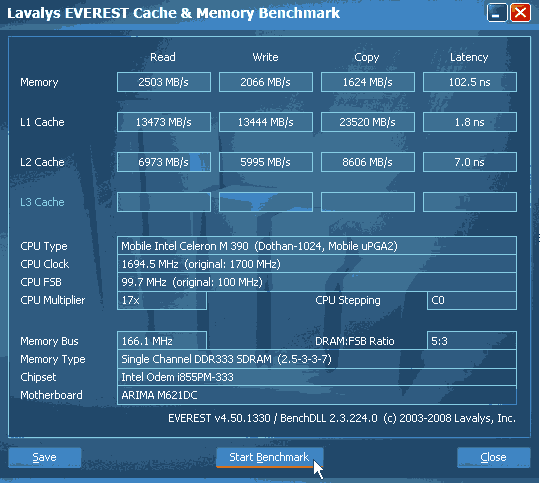Click L2 Cache Latency value 7.0 ns
The image size is (540, 483).
coord(470,162)
